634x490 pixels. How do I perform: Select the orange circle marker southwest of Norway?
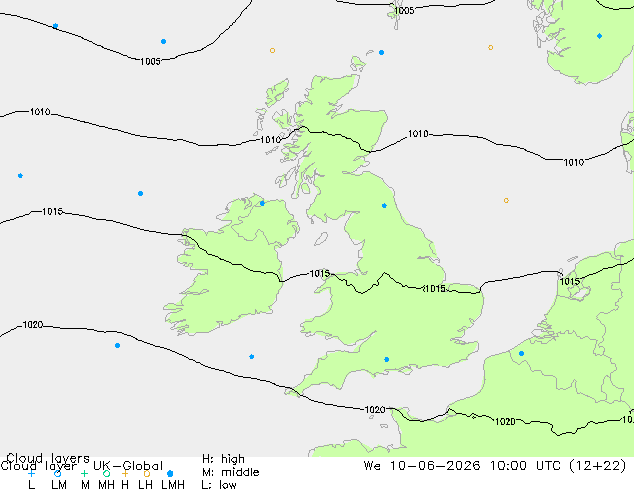490,48
